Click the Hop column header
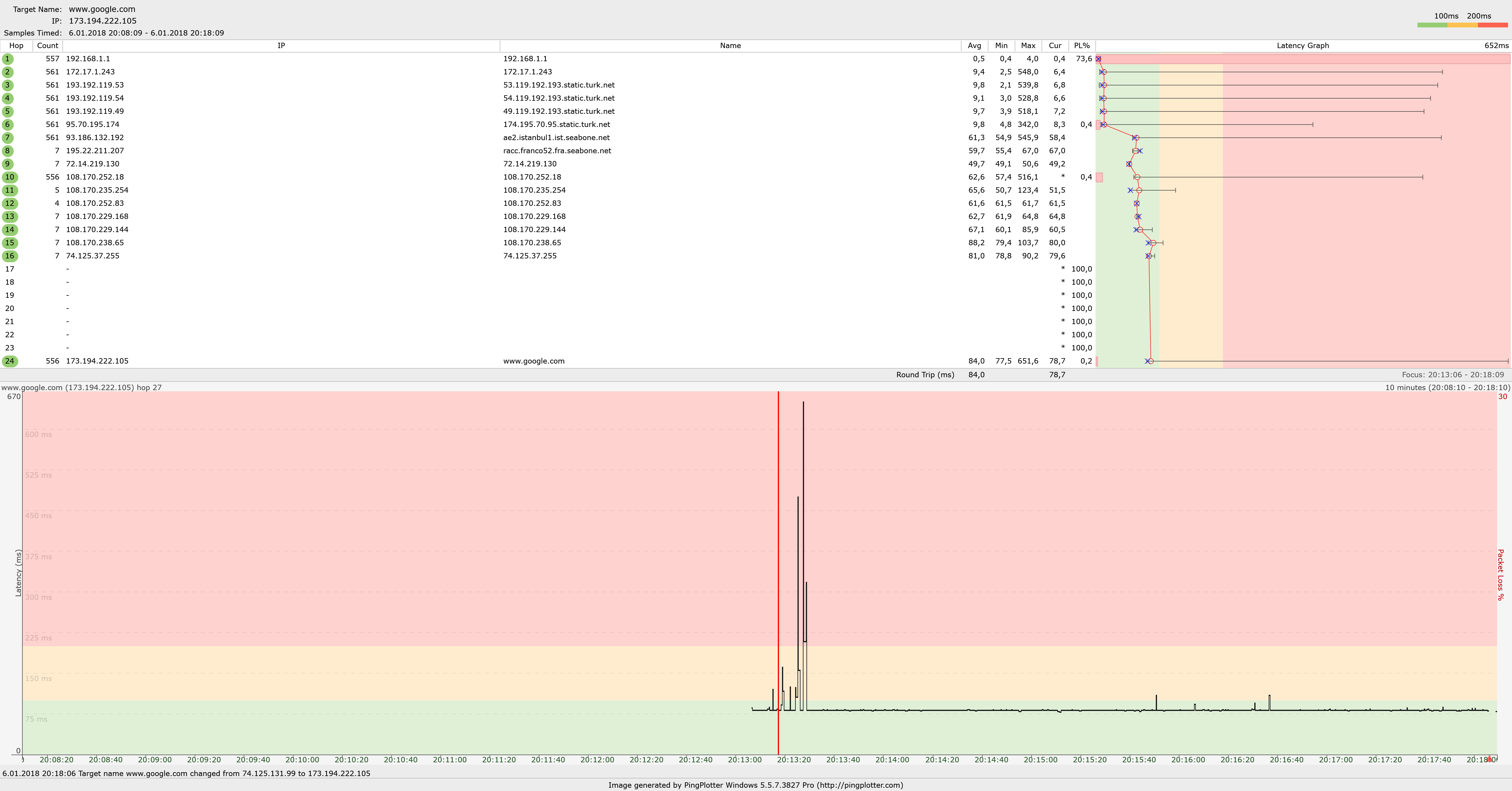The image size is (1512, 791). click(16, 46)
